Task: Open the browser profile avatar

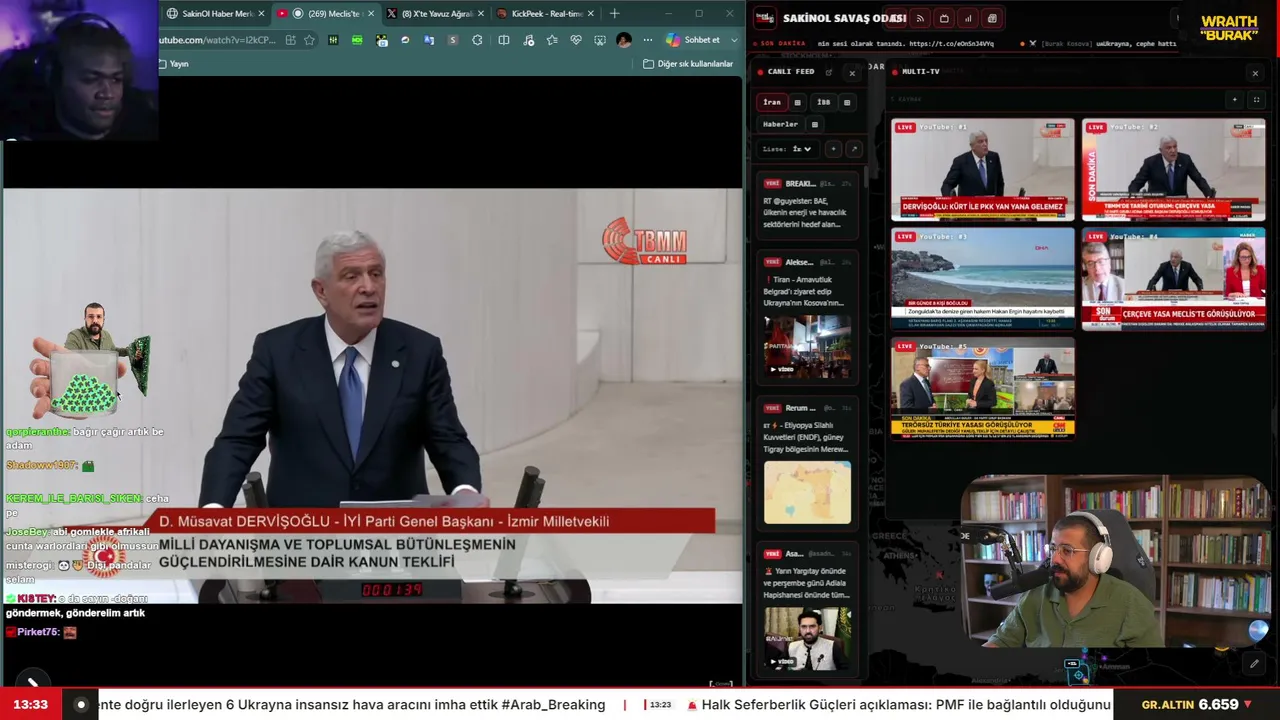Action: point(624,40)
